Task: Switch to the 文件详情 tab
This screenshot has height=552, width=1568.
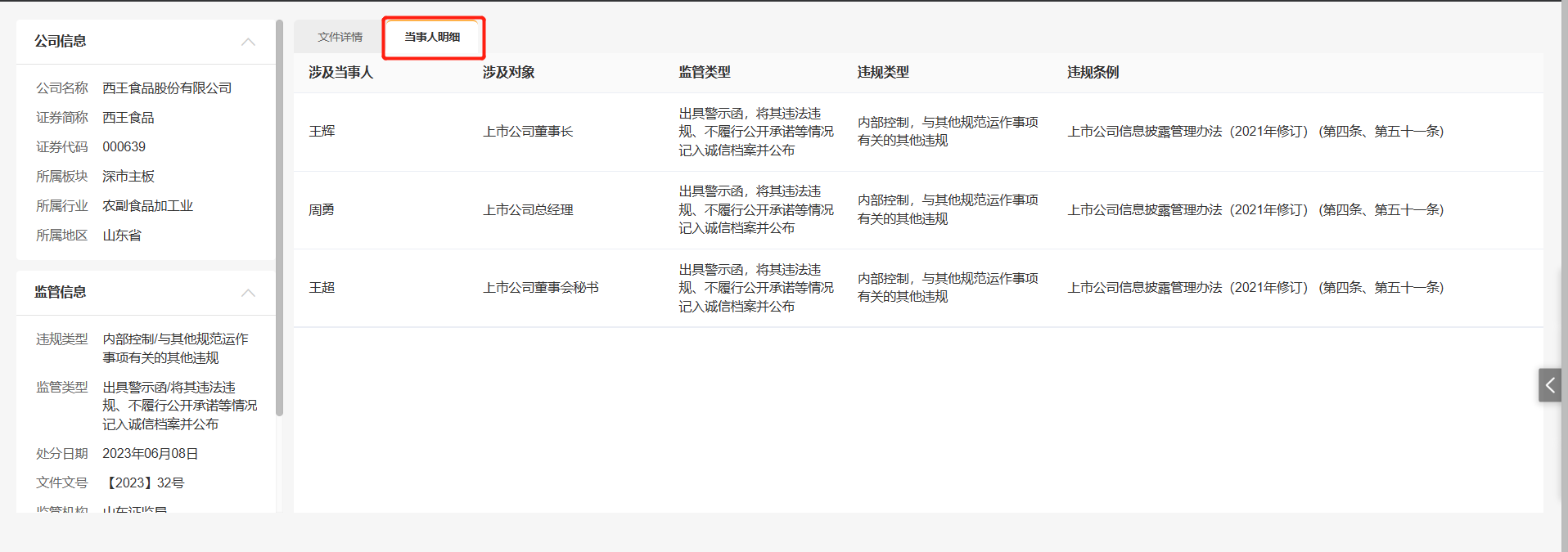Action: (x=340, y=37)
